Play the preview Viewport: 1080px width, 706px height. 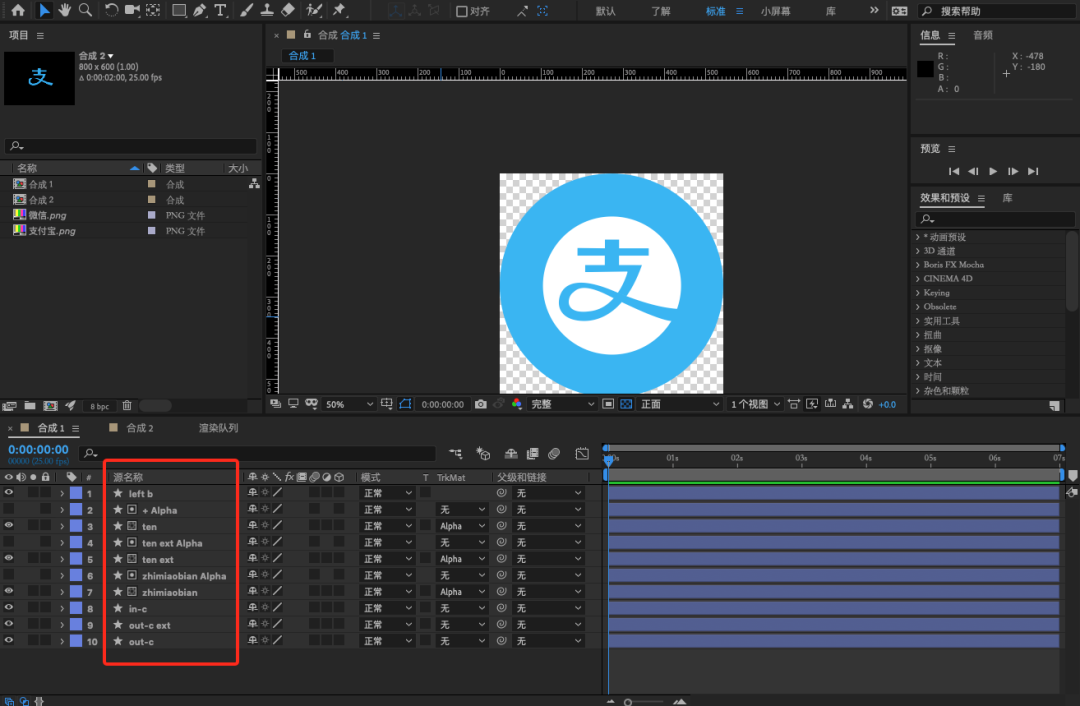tap(993, 172)
